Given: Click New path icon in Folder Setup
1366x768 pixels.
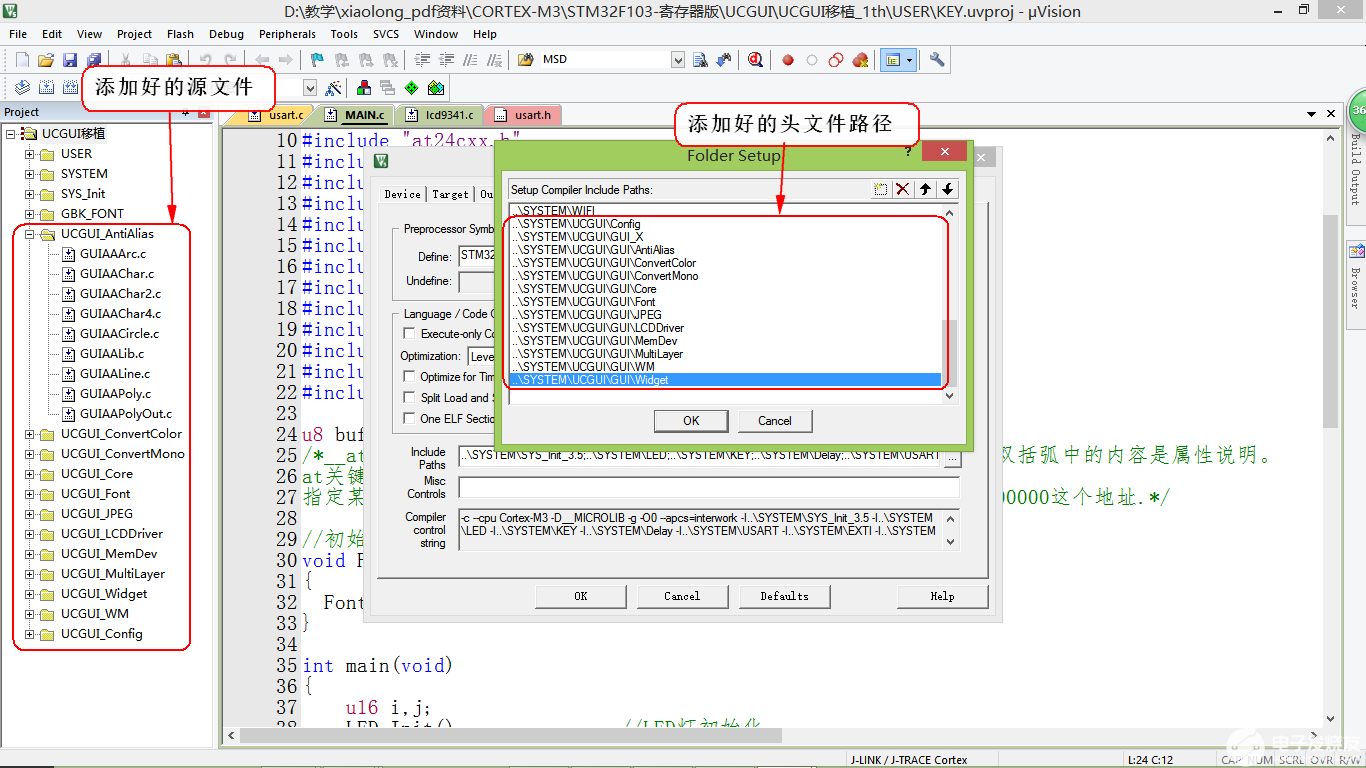Looking at the screenshot, I should 881,189.
